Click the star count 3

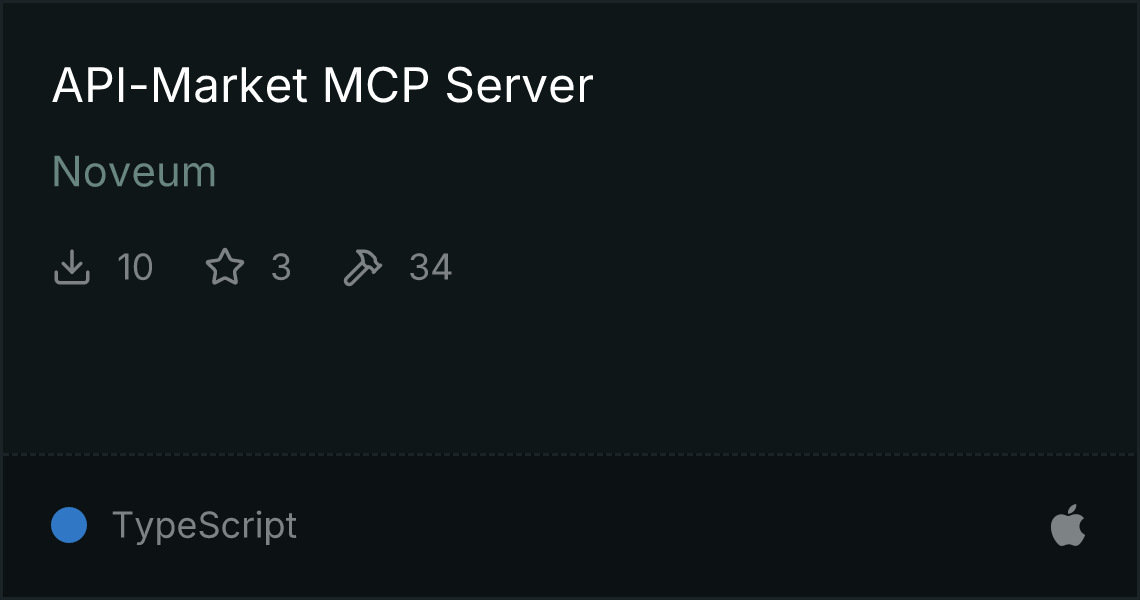pyautogui.click(x=281, y=267)
